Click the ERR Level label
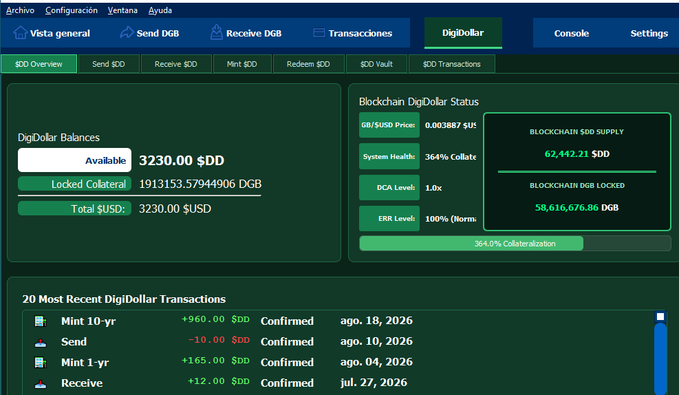679x395 pixels. tap(389, 219)
